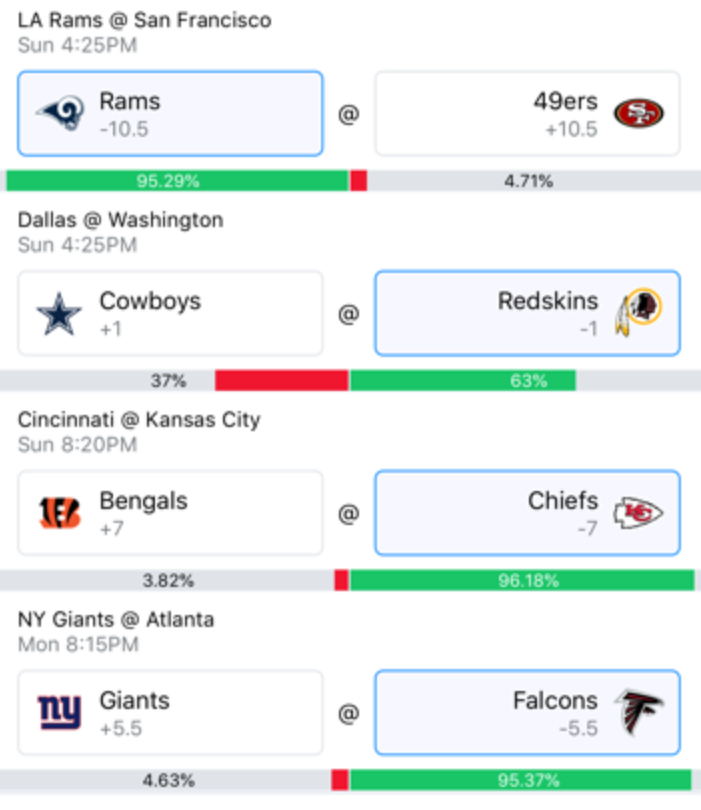Click the Rams 95.29% green bar
Image resolution: width=701 pixels, height=810 pixels.
(178, 181)
